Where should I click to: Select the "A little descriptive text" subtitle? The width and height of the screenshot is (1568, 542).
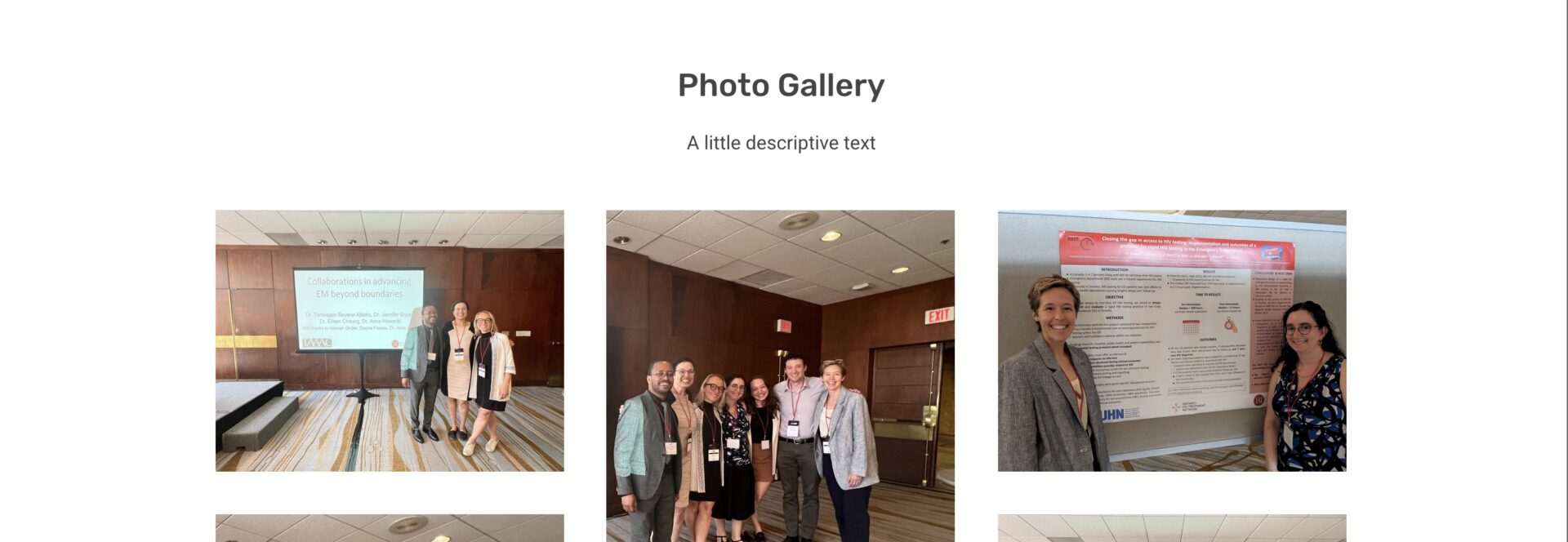[x=781, y=143]
